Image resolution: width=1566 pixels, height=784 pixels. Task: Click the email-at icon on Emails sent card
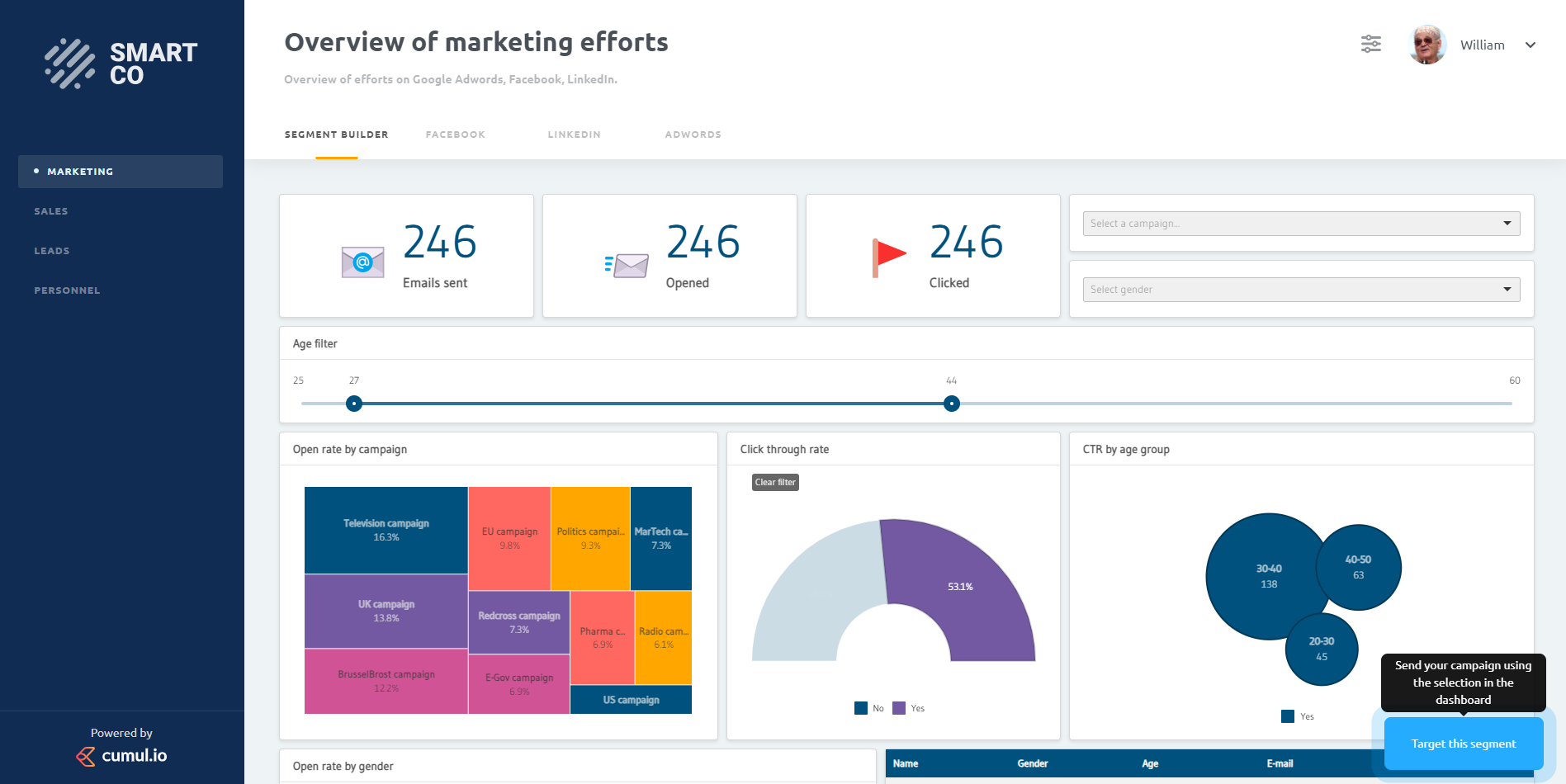click(x=362, y=262)
